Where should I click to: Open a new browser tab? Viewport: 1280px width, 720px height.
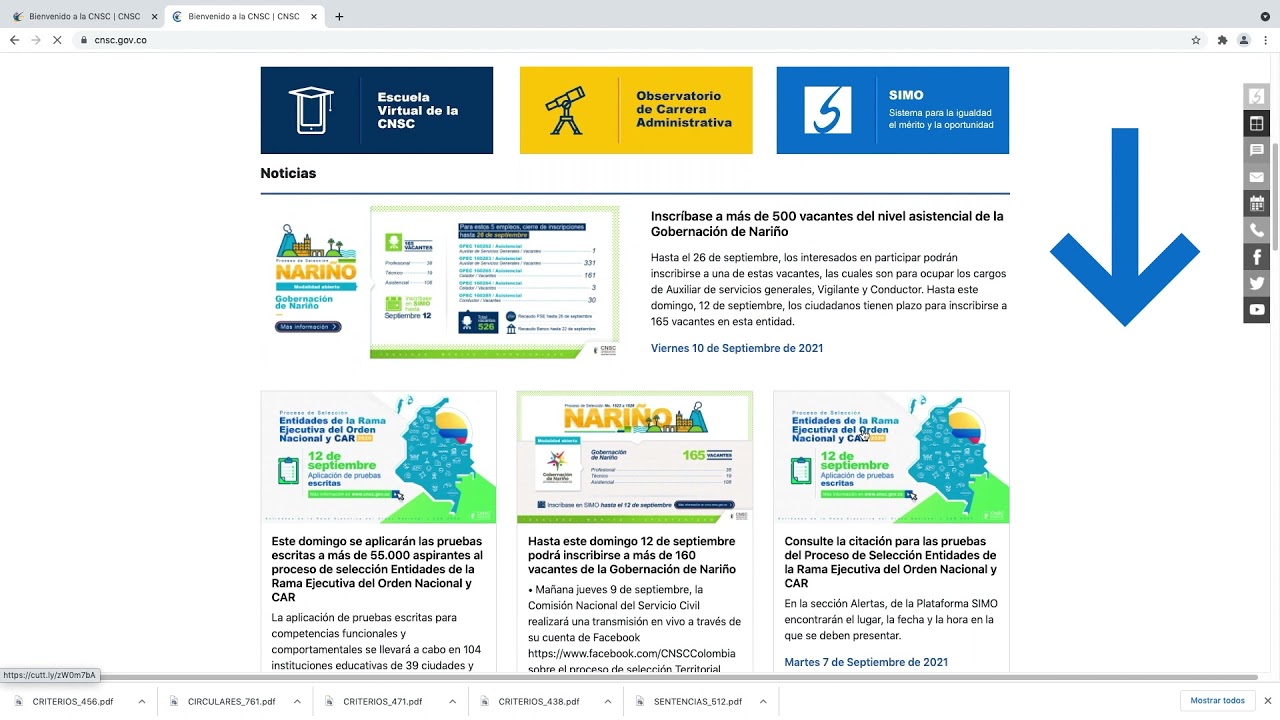coord(339,16)
